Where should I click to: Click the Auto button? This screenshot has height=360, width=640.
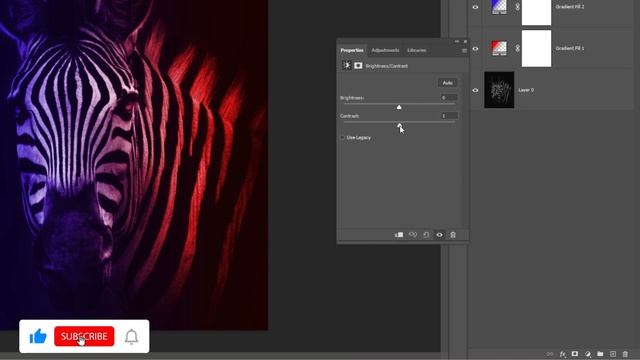pos(447,83)
